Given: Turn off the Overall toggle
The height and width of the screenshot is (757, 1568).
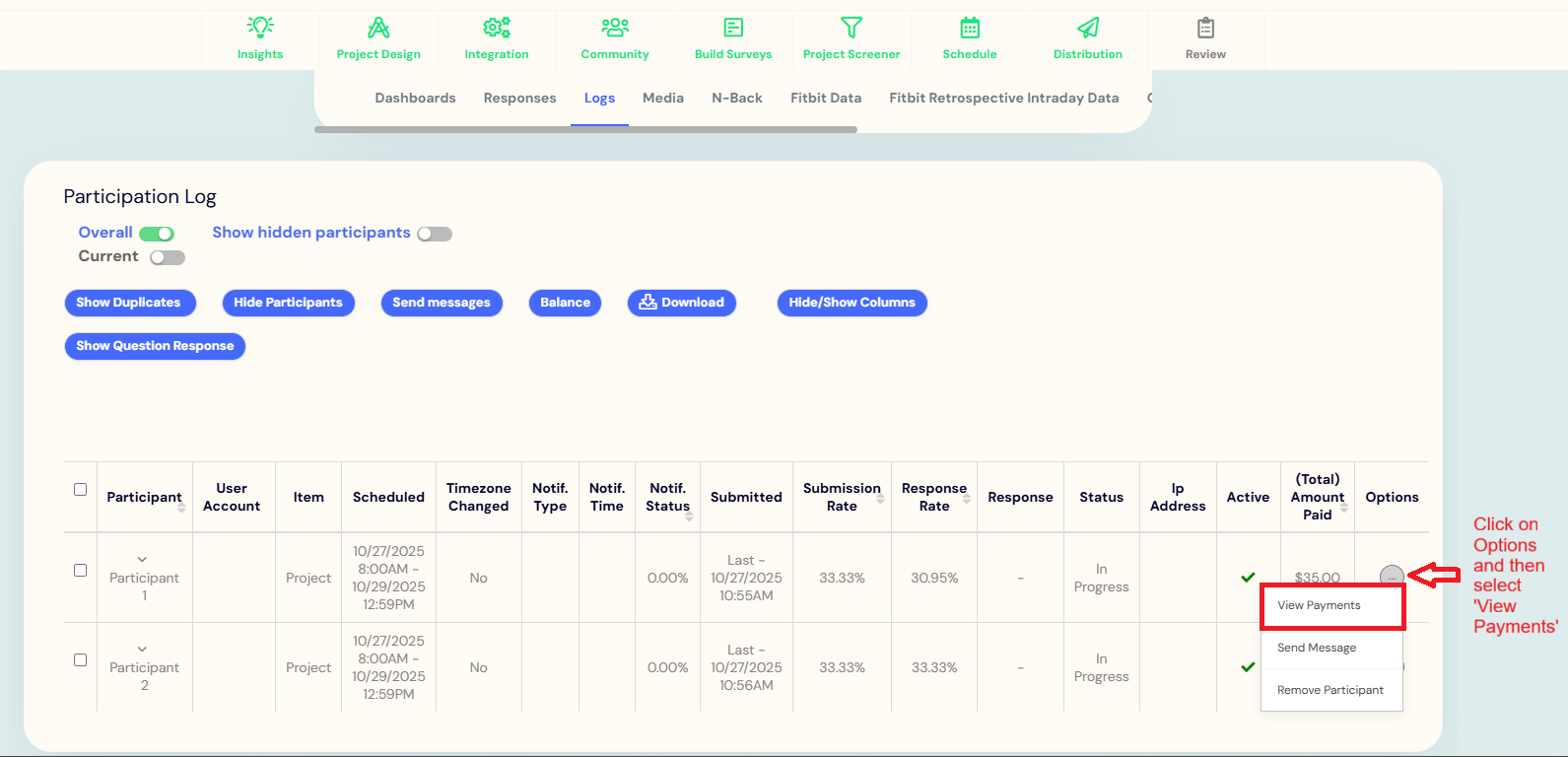Looking at the screenshot, I should (157, 234).
